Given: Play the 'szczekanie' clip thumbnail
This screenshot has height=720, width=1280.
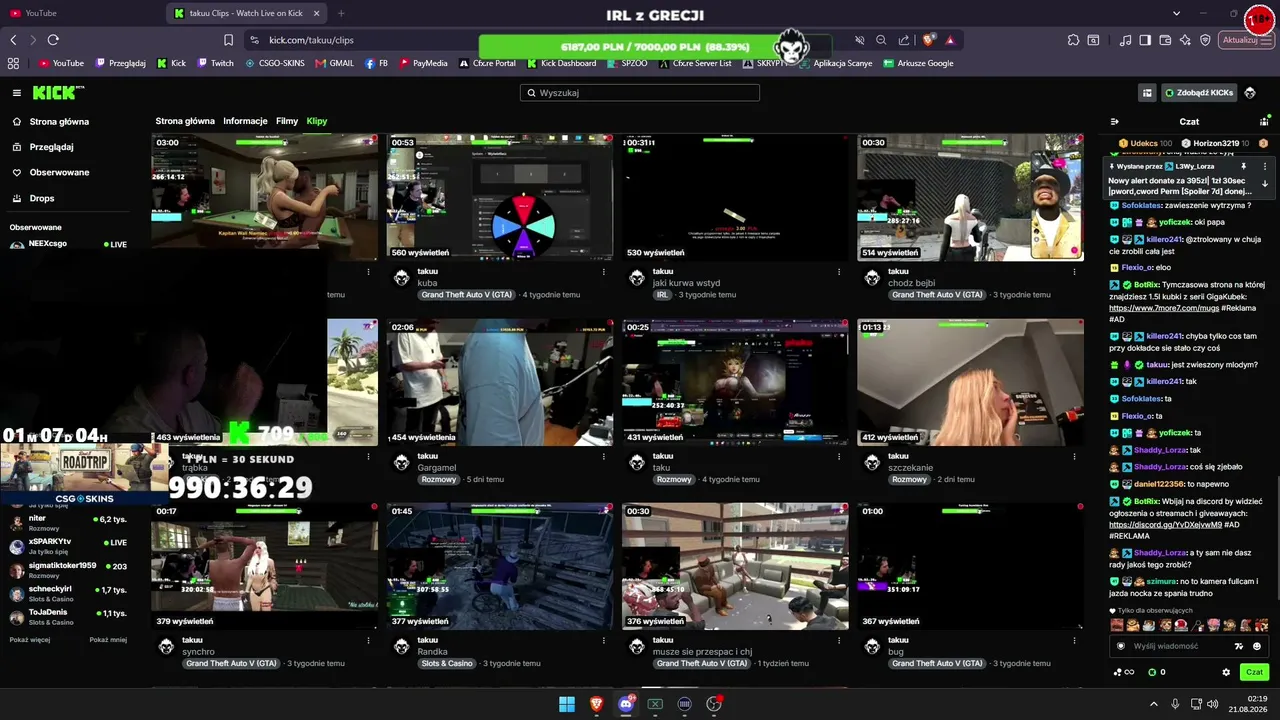Looking at the screenshot, I should tap(971, 383).
